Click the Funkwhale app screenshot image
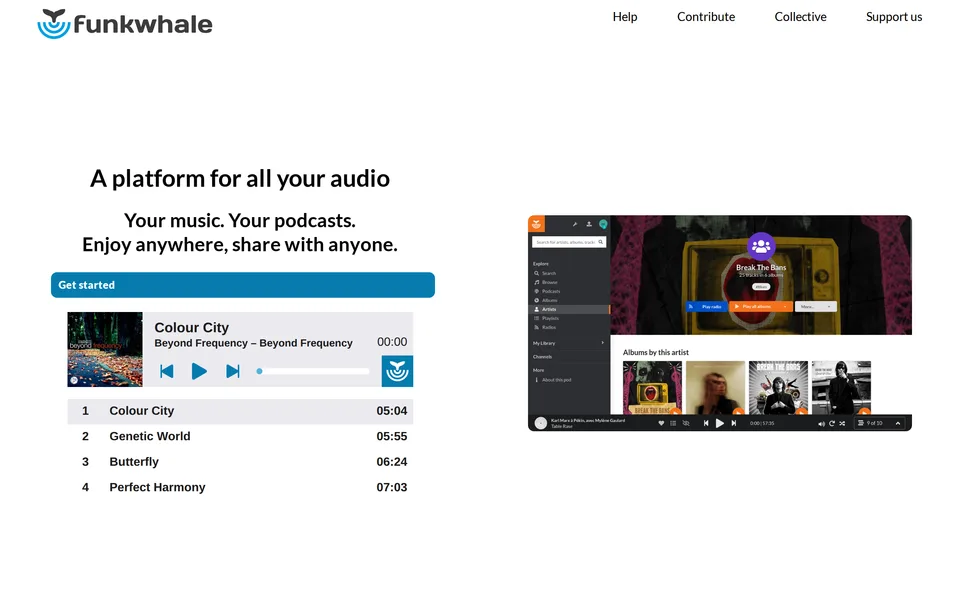The width and height of the screenshot is (960, 600). click(720, 323)
